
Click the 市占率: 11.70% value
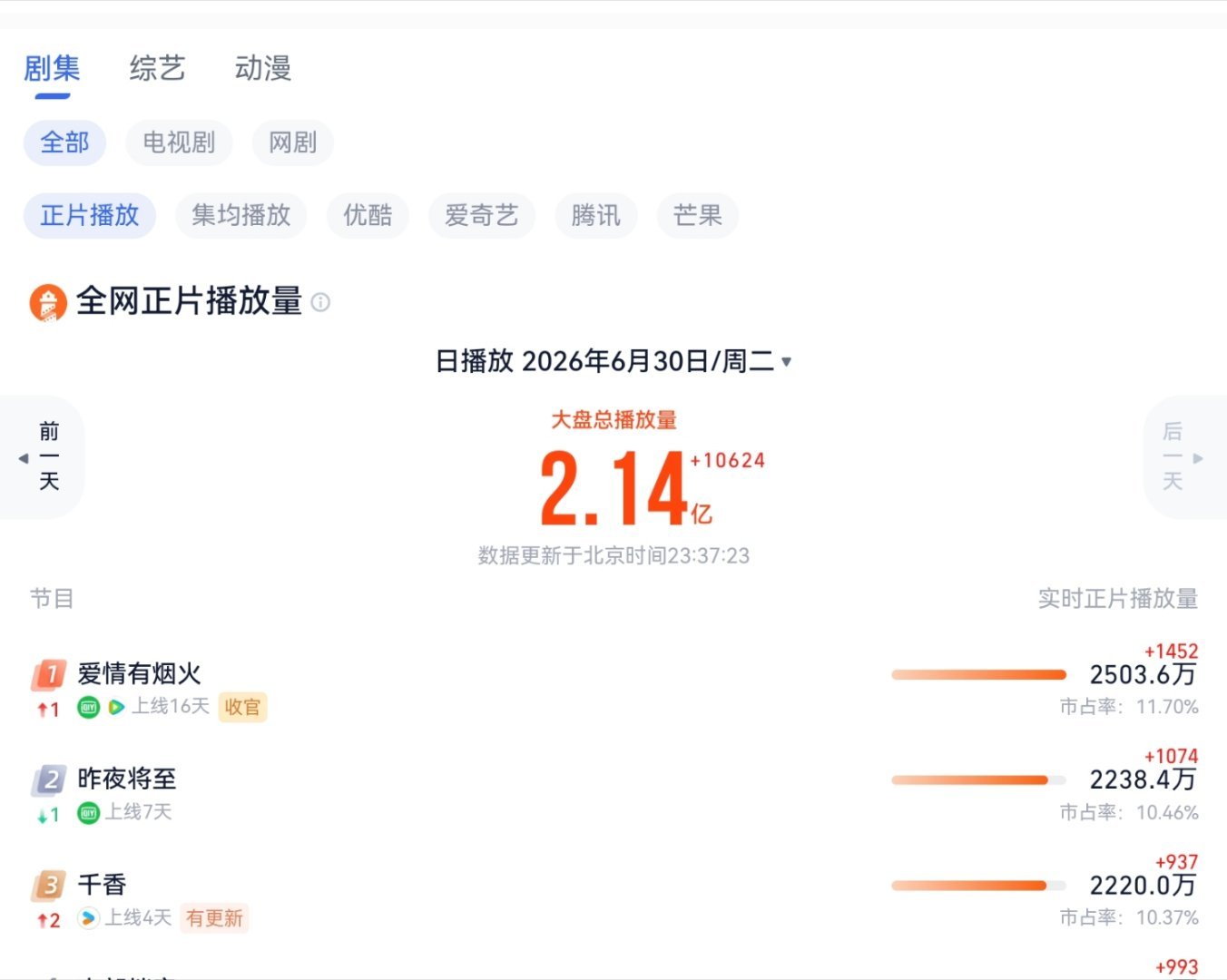pos(1129,707)
